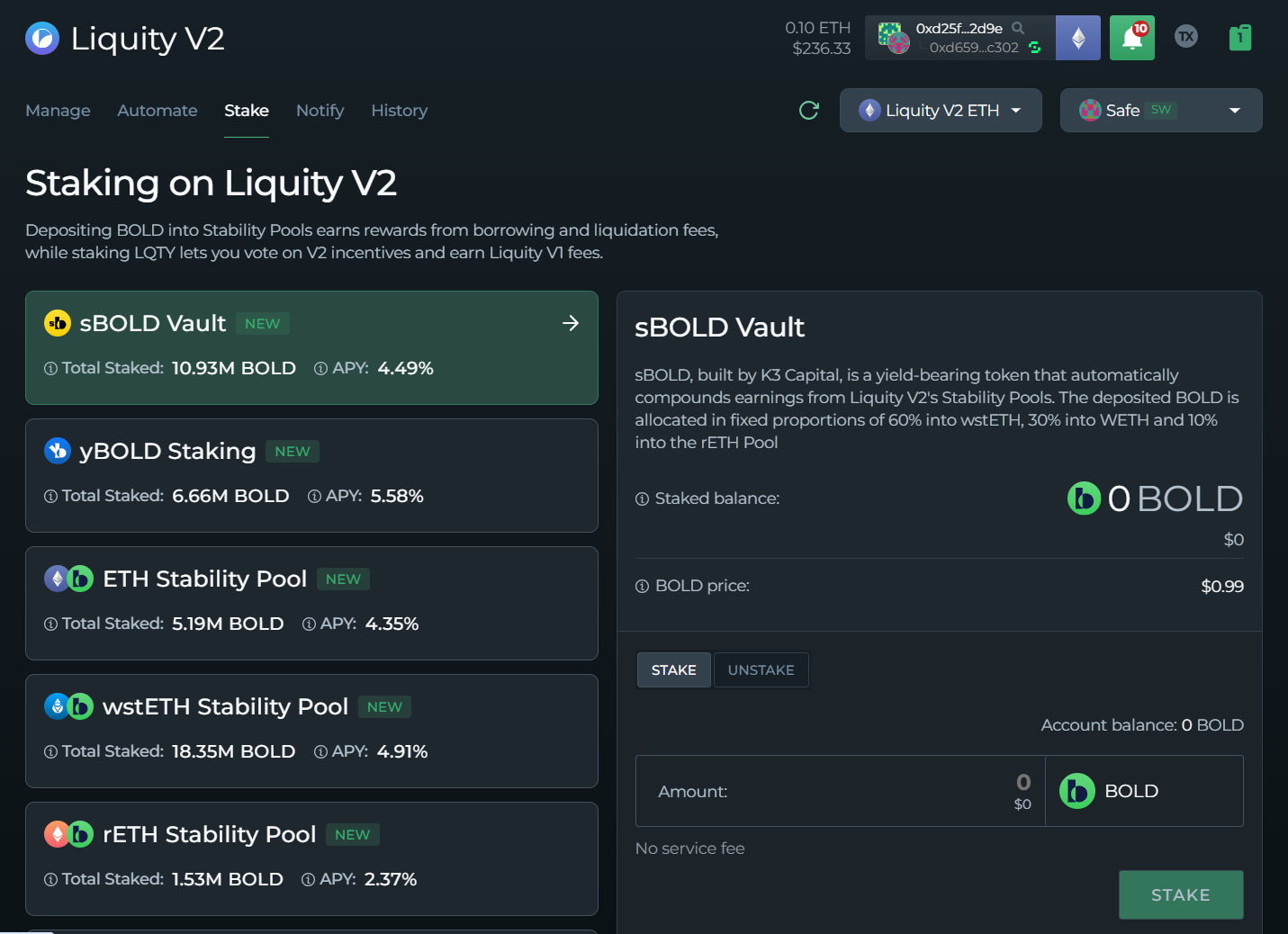Select the wstETH Stability Pool card
Image resolution: width=1288 pixels, height=934 pixels.
[311, 731]
